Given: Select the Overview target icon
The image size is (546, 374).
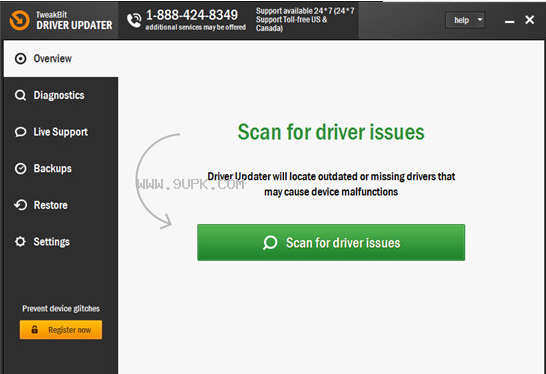Looking at the screenshot, I should 21,59.
